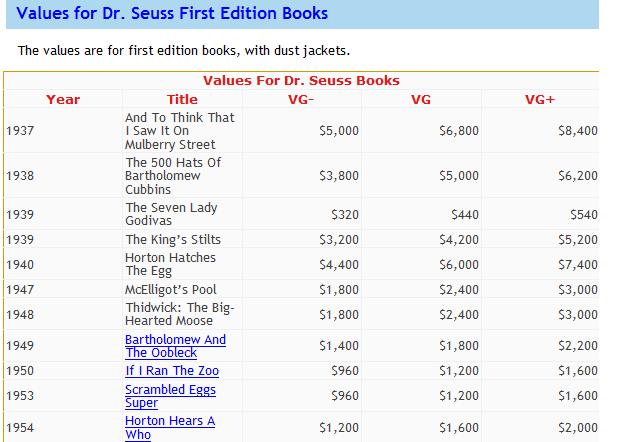The image size is (622, 442).
Task: Click The King's Stilts title
Action: click(173, 240)
